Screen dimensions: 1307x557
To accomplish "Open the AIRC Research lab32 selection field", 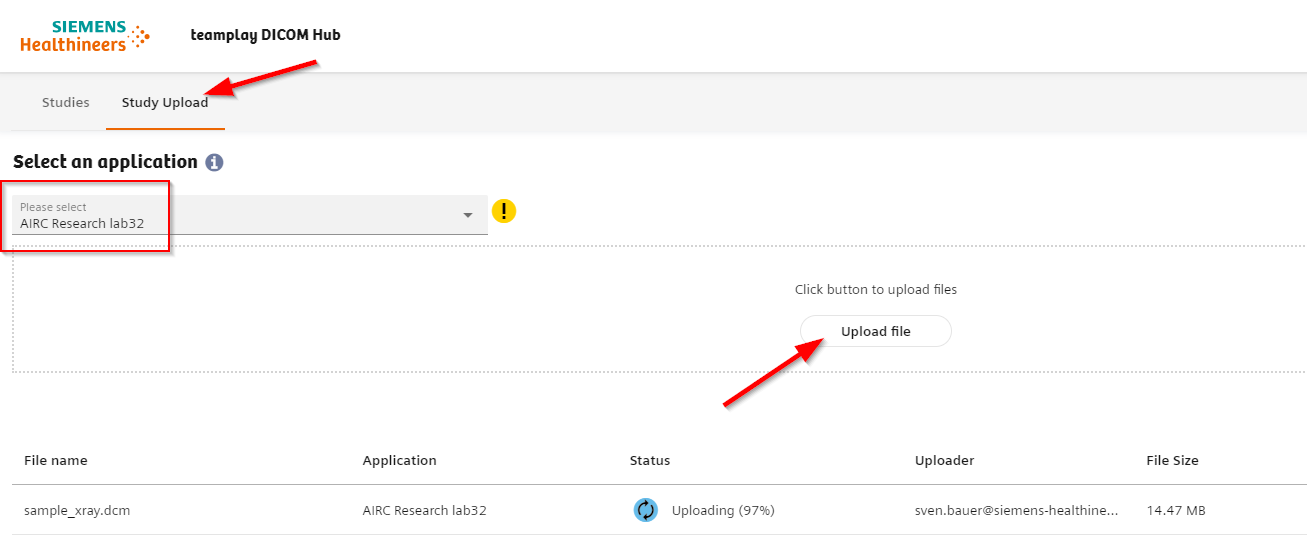I will [x=240, y=216].
